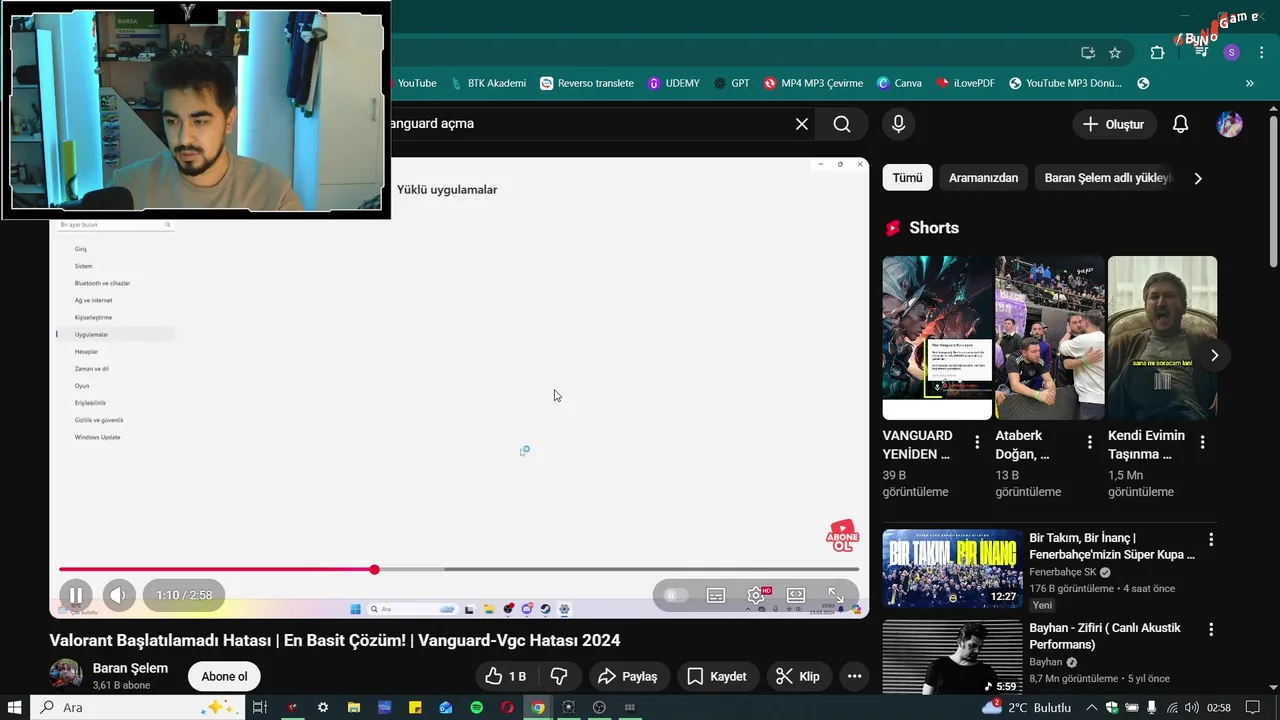Open Chrome profile S avatar

click(1232, 52)
